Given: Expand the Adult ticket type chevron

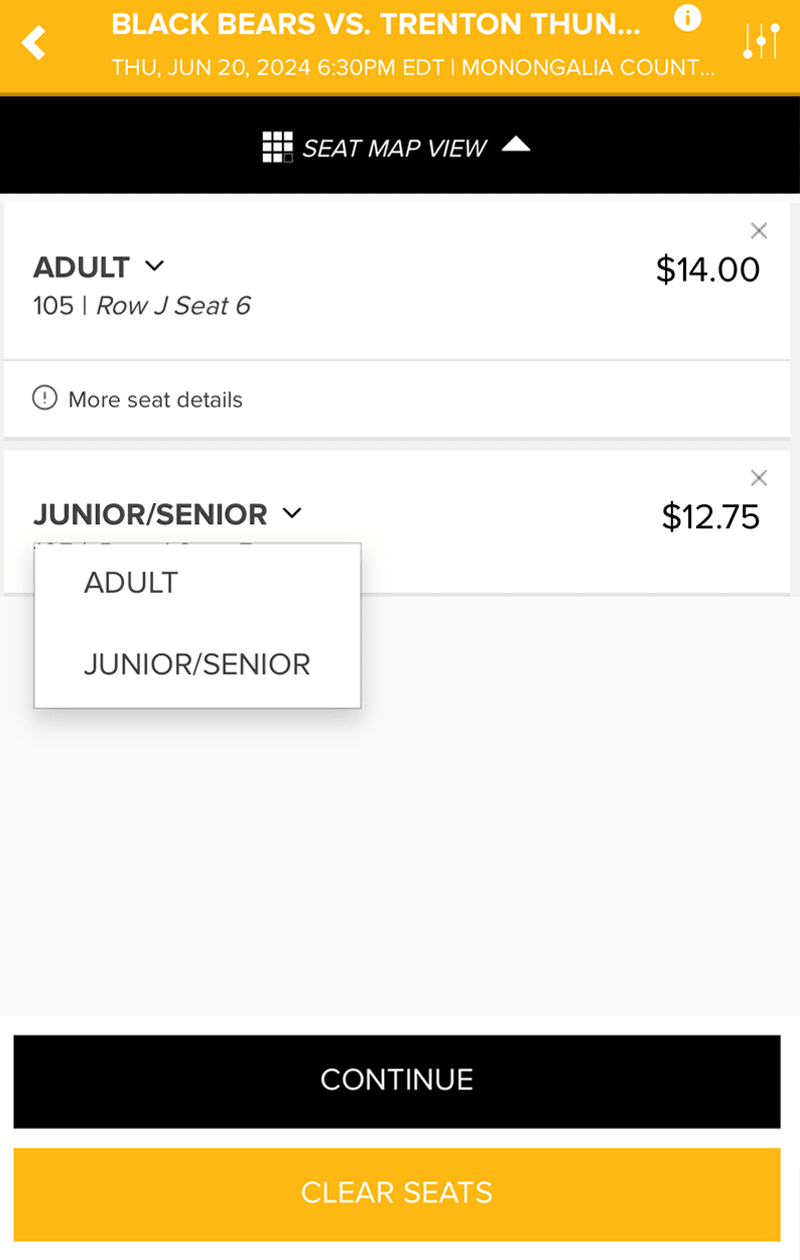Looking at the screenshot, I should pos(154,266).
